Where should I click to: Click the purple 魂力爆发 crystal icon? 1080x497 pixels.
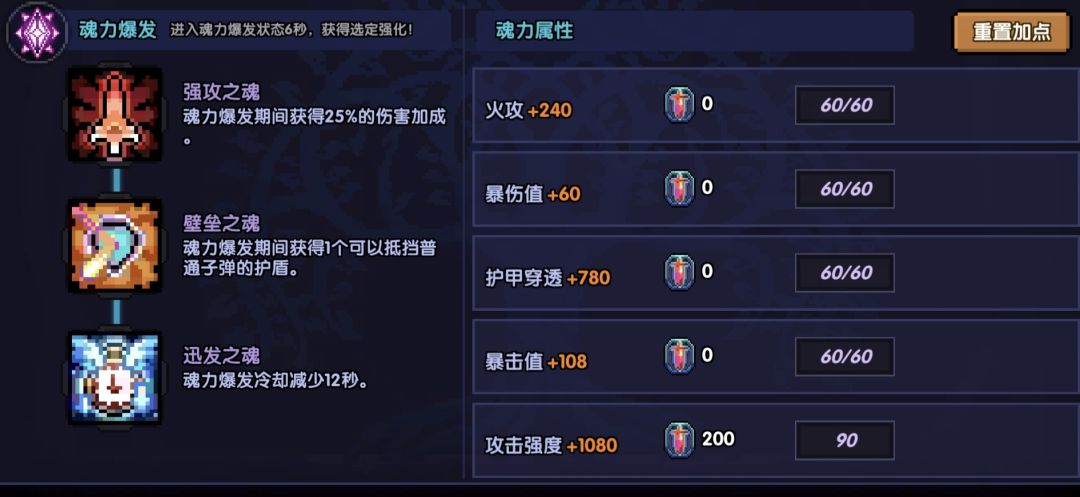37,31
